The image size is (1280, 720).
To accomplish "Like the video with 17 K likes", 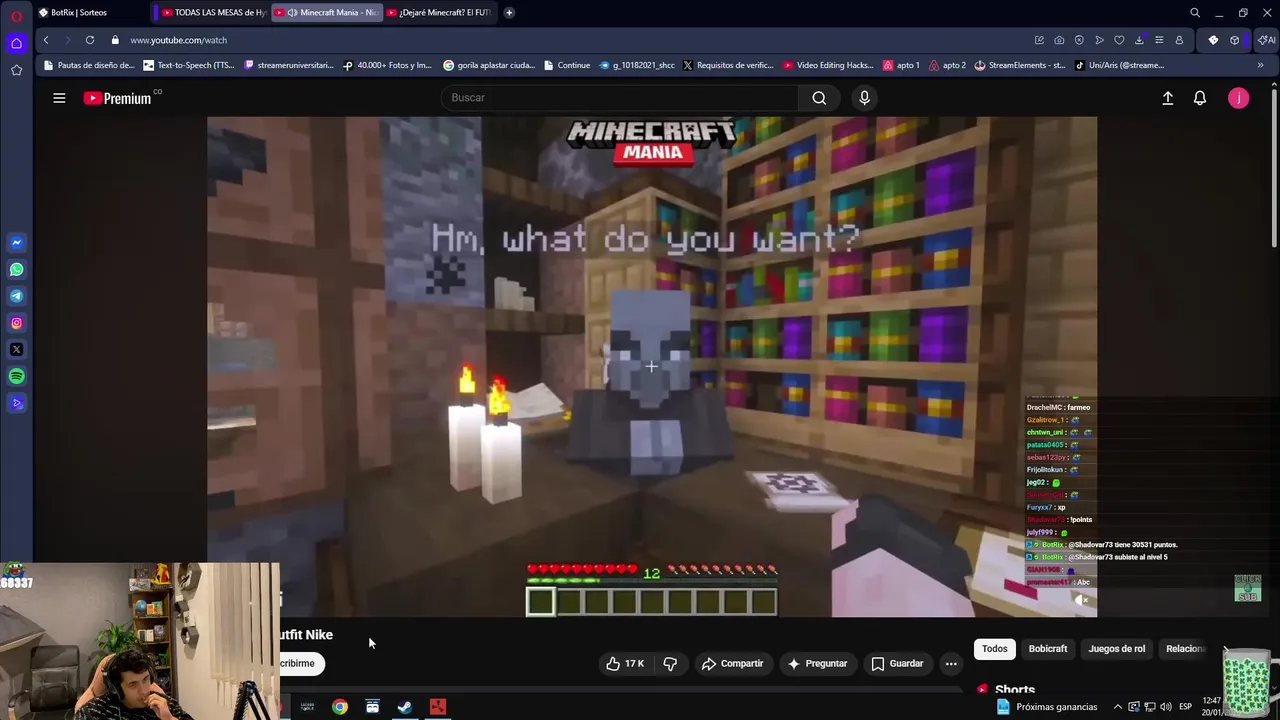I will pos(624,663).
